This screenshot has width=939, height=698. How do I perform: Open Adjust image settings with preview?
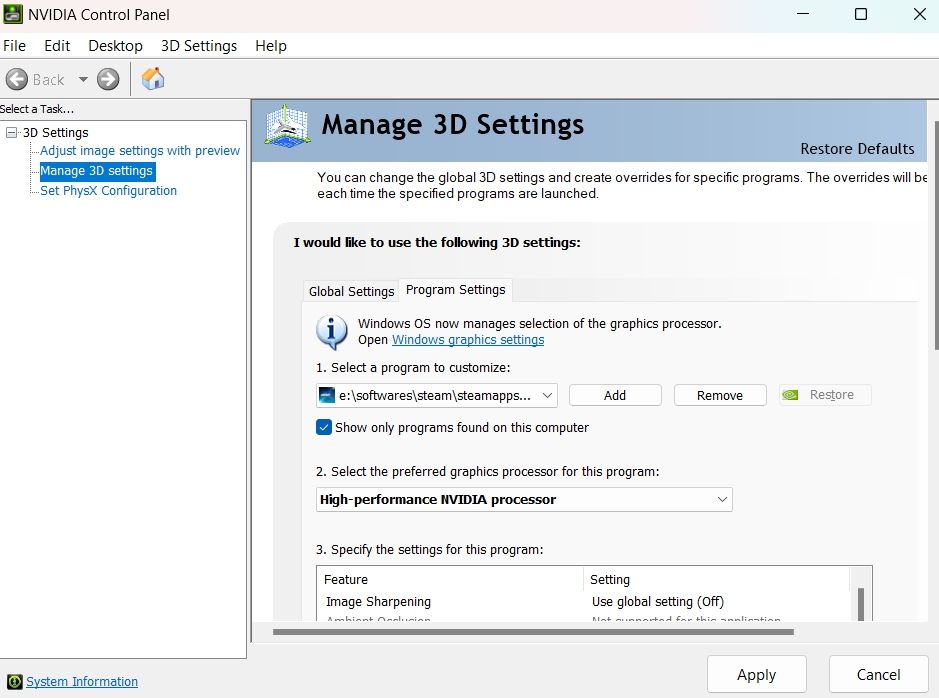[x=140, y=150]
